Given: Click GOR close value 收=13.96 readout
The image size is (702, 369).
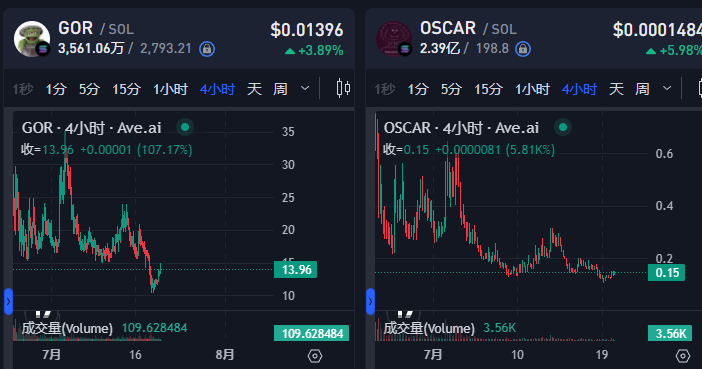Looking at the screenshot, I should click(x=47, y=150).
